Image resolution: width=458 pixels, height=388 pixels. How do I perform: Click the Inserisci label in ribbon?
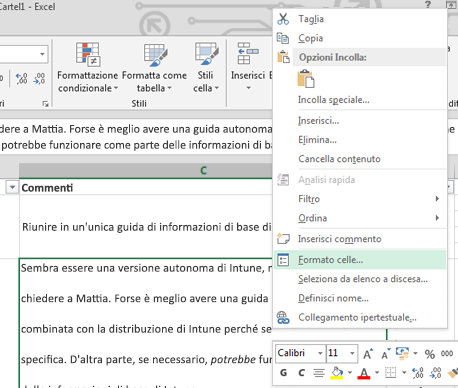248,76
